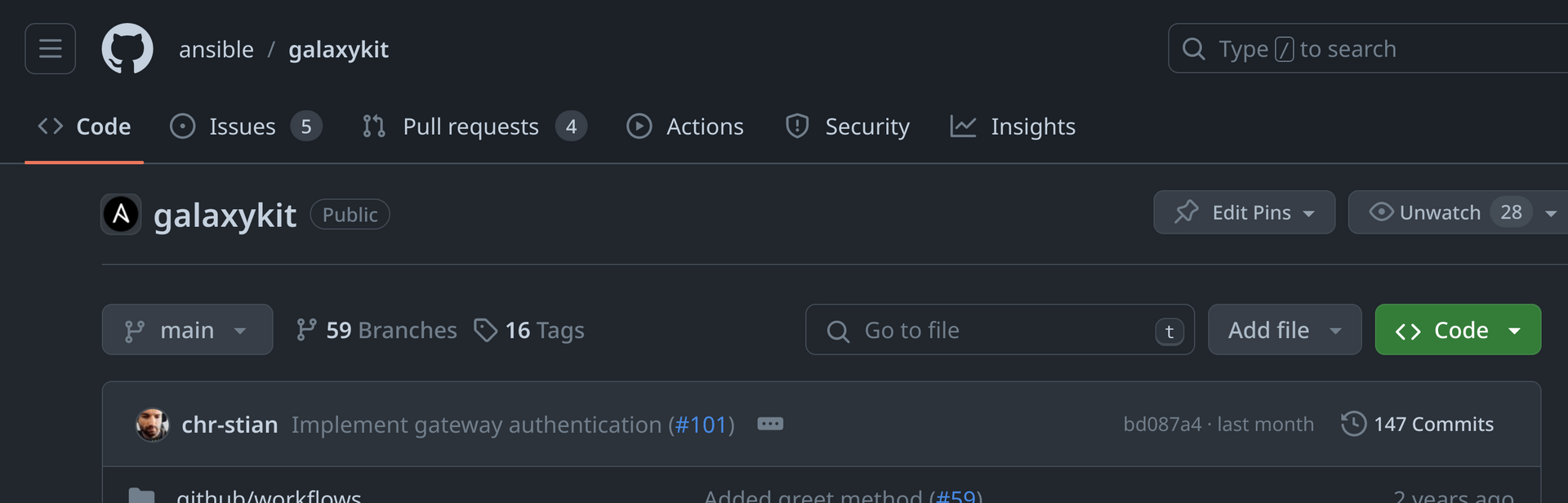Open pull request #101 link
This screenshot has height=503, width=1568.
[x=701, y=425]
